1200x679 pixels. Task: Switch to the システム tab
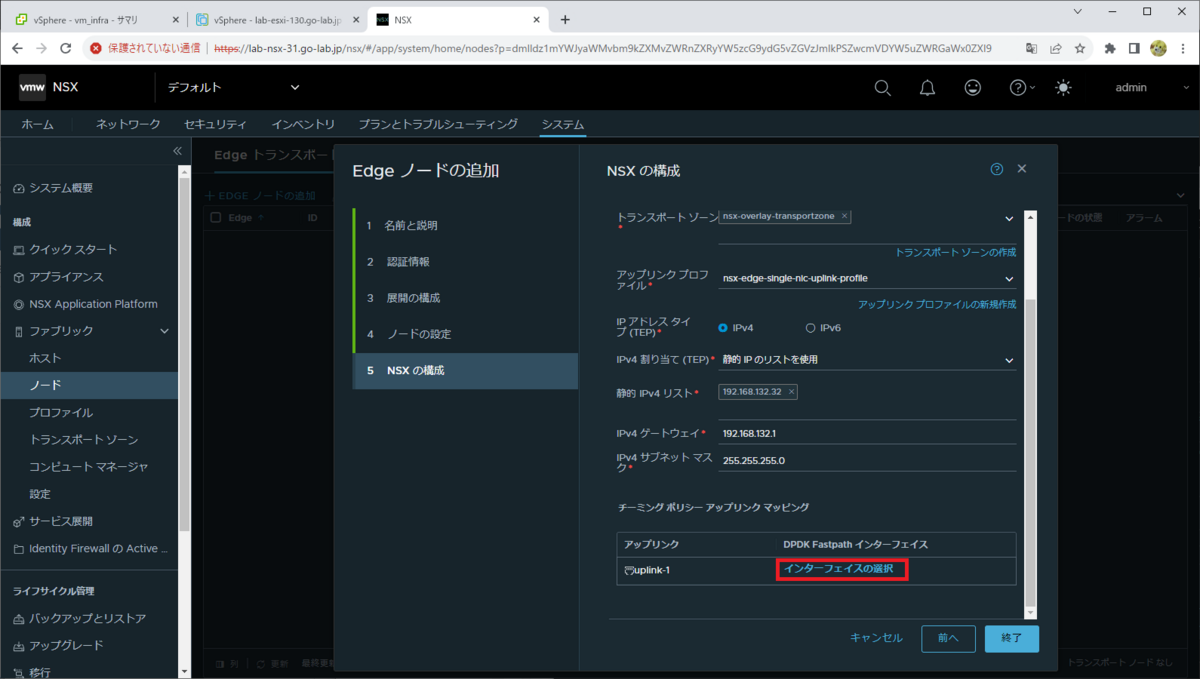562,124
